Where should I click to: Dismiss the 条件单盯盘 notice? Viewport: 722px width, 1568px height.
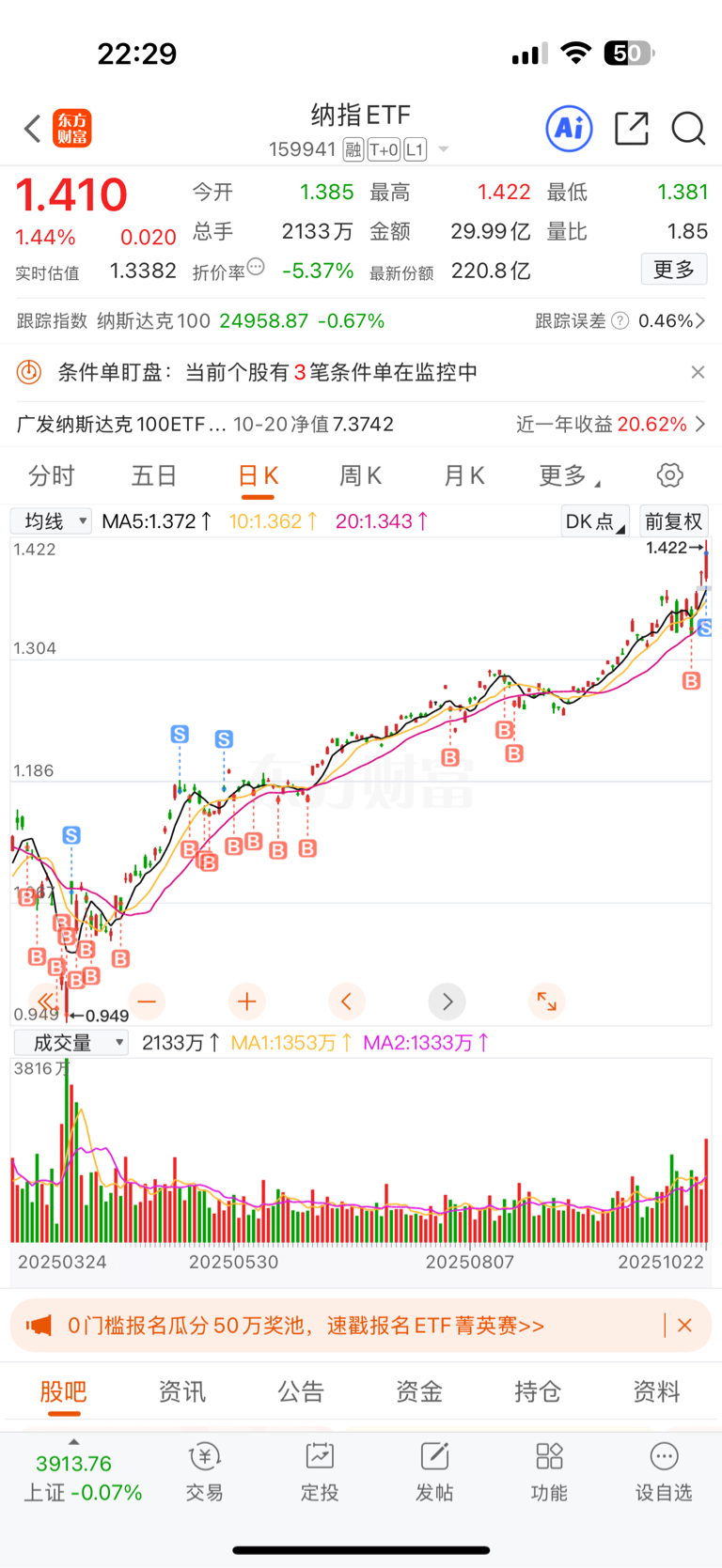click(698, 372)
